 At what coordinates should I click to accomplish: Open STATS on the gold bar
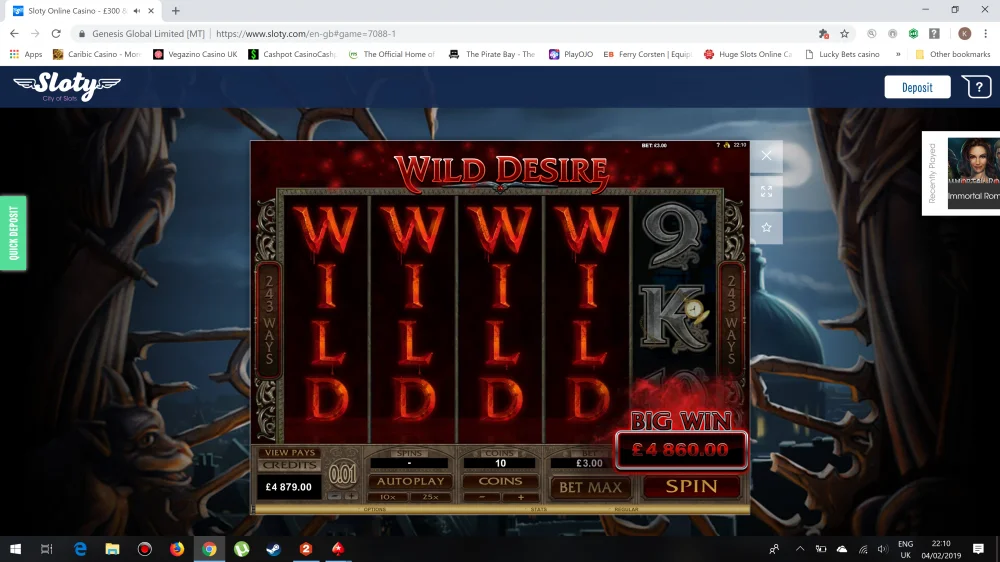(538, 509)
